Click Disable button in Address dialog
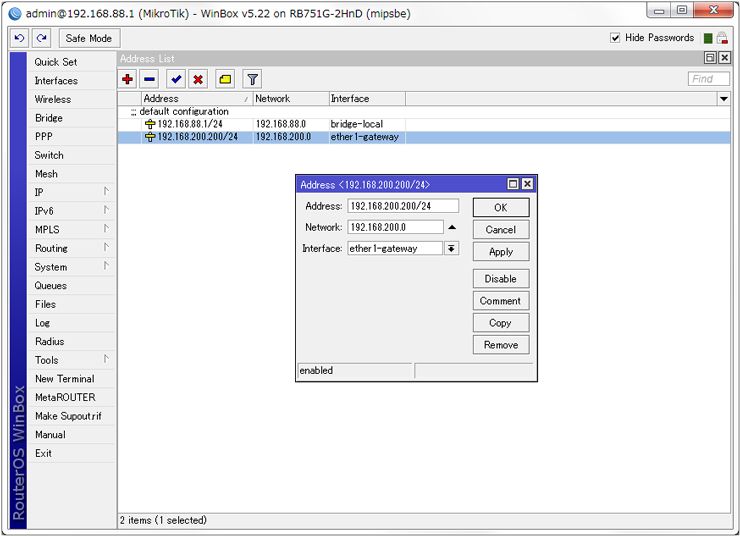 point(501,279)
